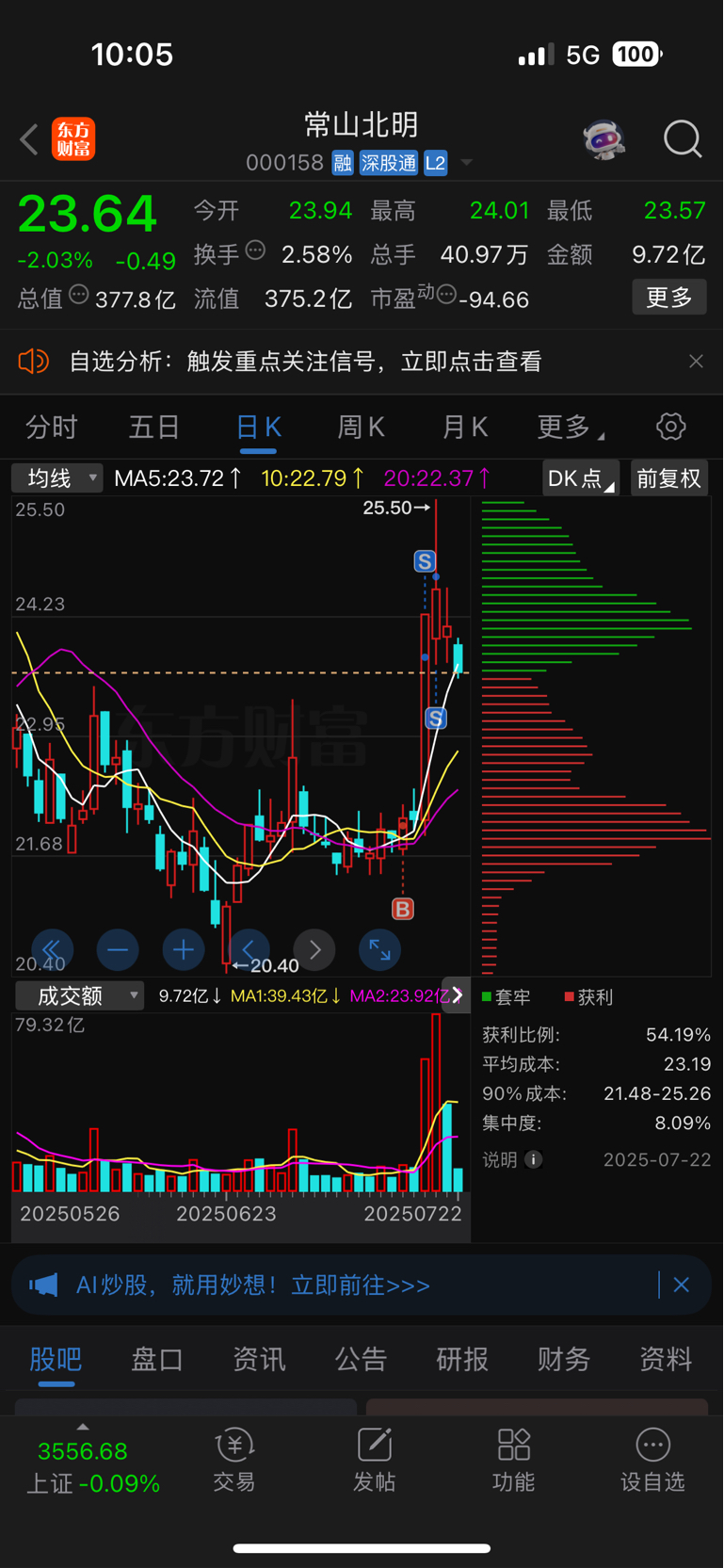Tap info circle beside 市盈动
724x1568 pixels.
(447, 295)
